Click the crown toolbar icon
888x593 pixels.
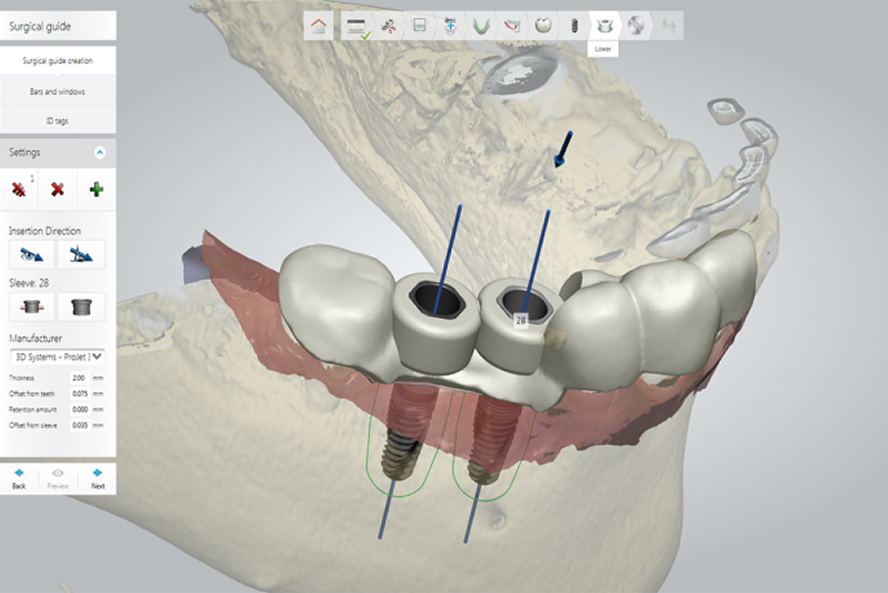pos(542,25)
